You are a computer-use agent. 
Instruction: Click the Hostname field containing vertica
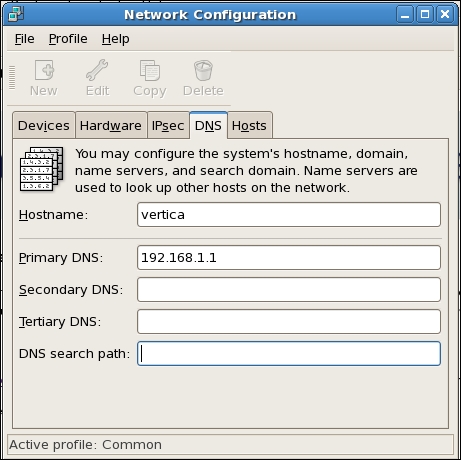click(x=289, y=215)
